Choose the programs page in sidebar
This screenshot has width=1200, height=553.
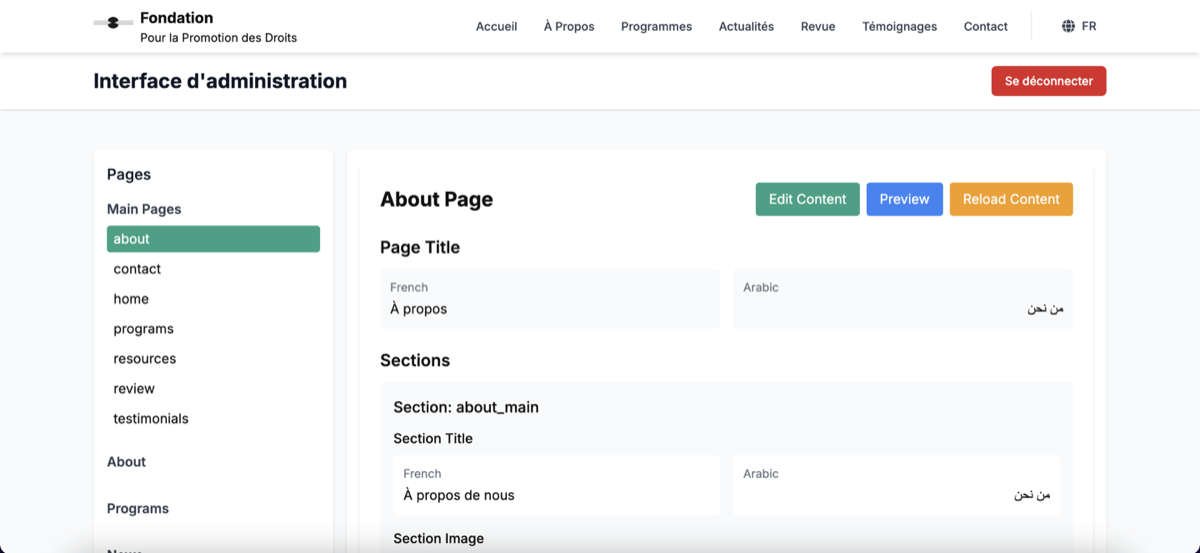(143, 329)
